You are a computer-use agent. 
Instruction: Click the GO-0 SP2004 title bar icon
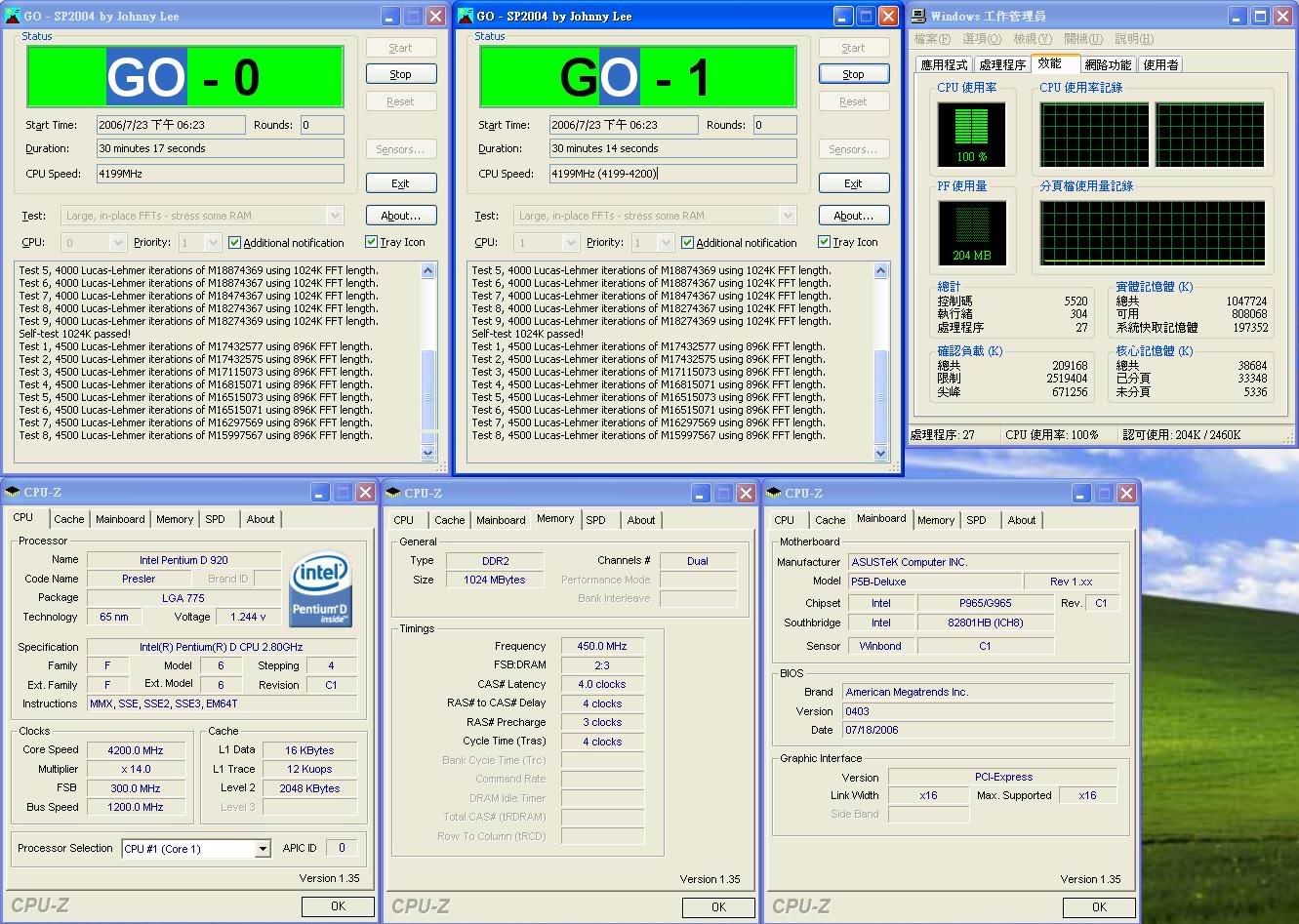click(13, 16)
